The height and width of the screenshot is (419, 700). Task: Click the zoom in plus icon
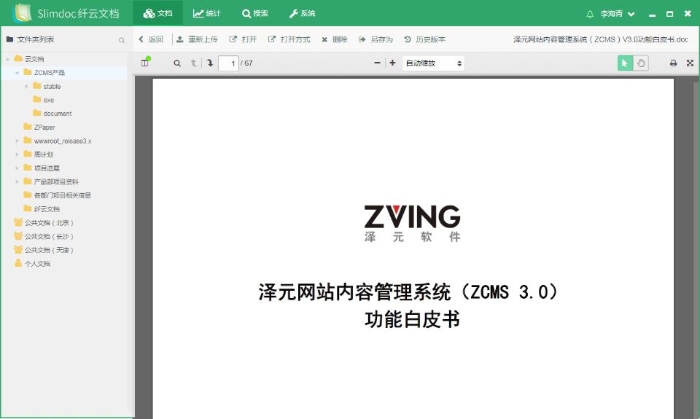[x=392, y=63]
